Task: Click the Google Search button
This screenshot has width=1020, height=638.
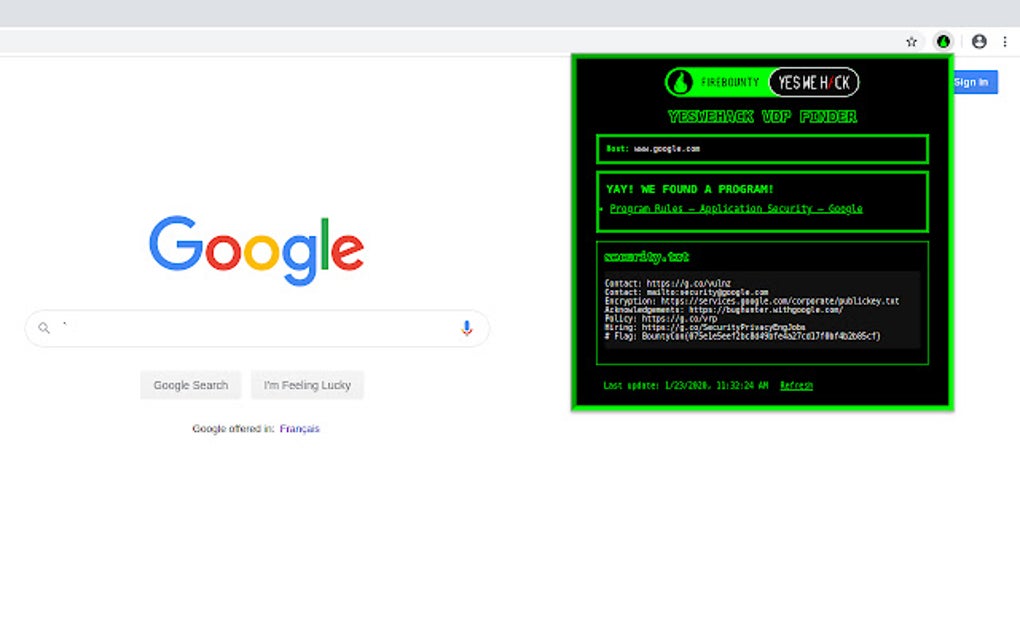Action: click(x=190, y=385)
